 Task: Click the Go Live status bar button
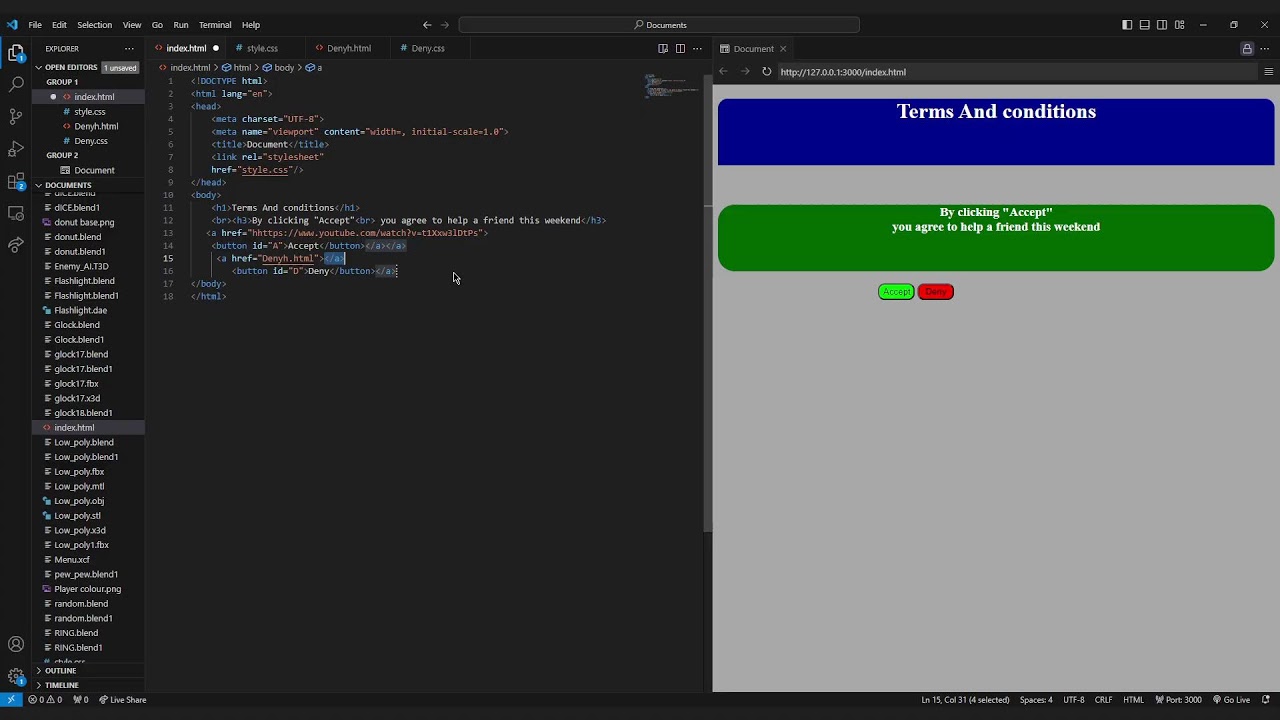pos(1231,700)
